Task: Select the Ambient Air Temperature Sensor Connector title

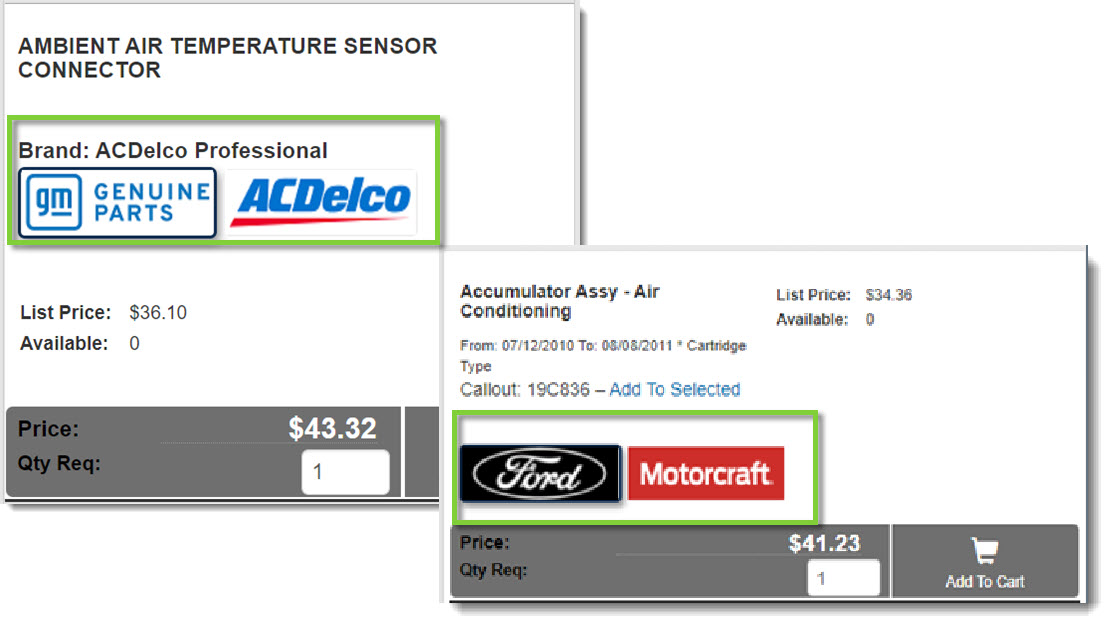Action: tap(228, 58)
